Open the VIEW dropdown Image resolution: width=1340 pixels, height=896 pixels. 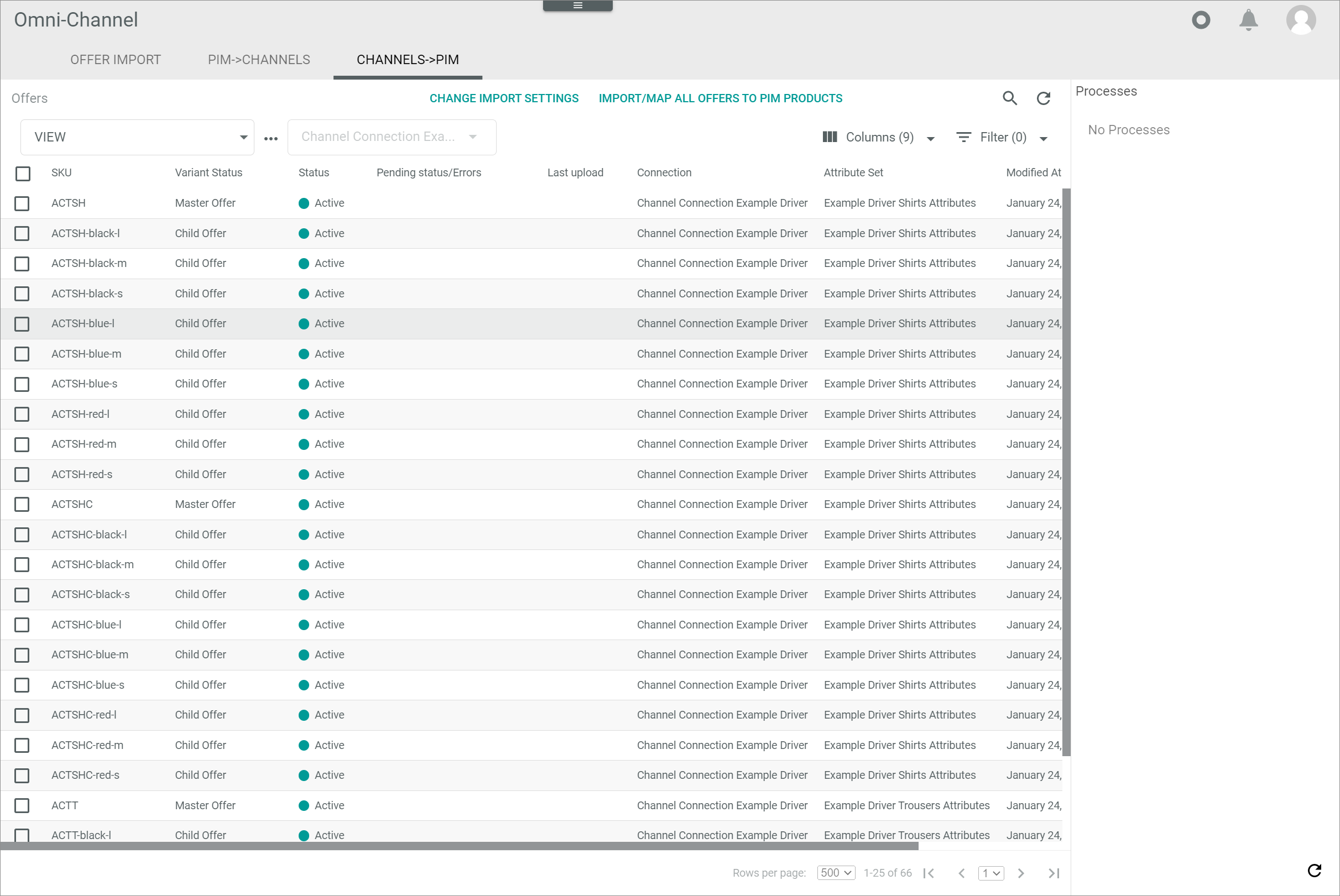(x=137, y=137)
